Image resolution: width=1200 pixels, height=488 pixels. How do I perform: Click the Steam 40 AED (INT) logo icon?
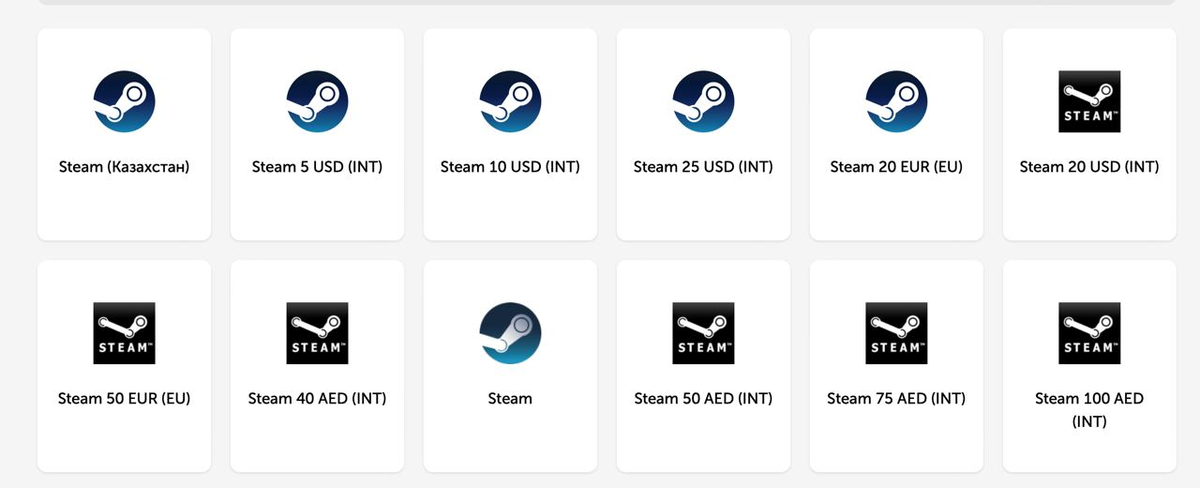coord(317,333)
